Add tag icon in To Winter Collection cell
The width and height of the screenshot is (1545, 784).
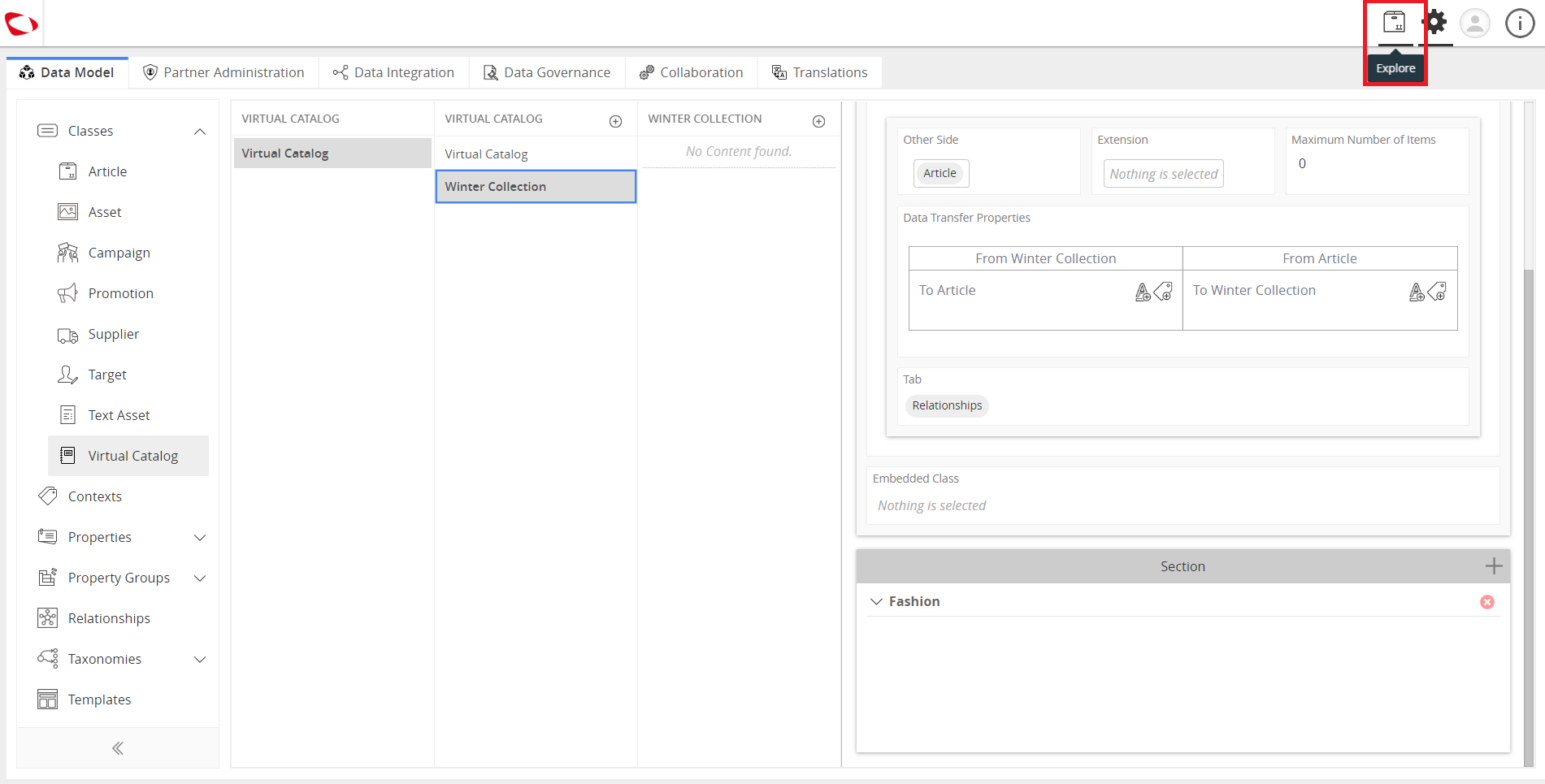(x=1437, y=291)
